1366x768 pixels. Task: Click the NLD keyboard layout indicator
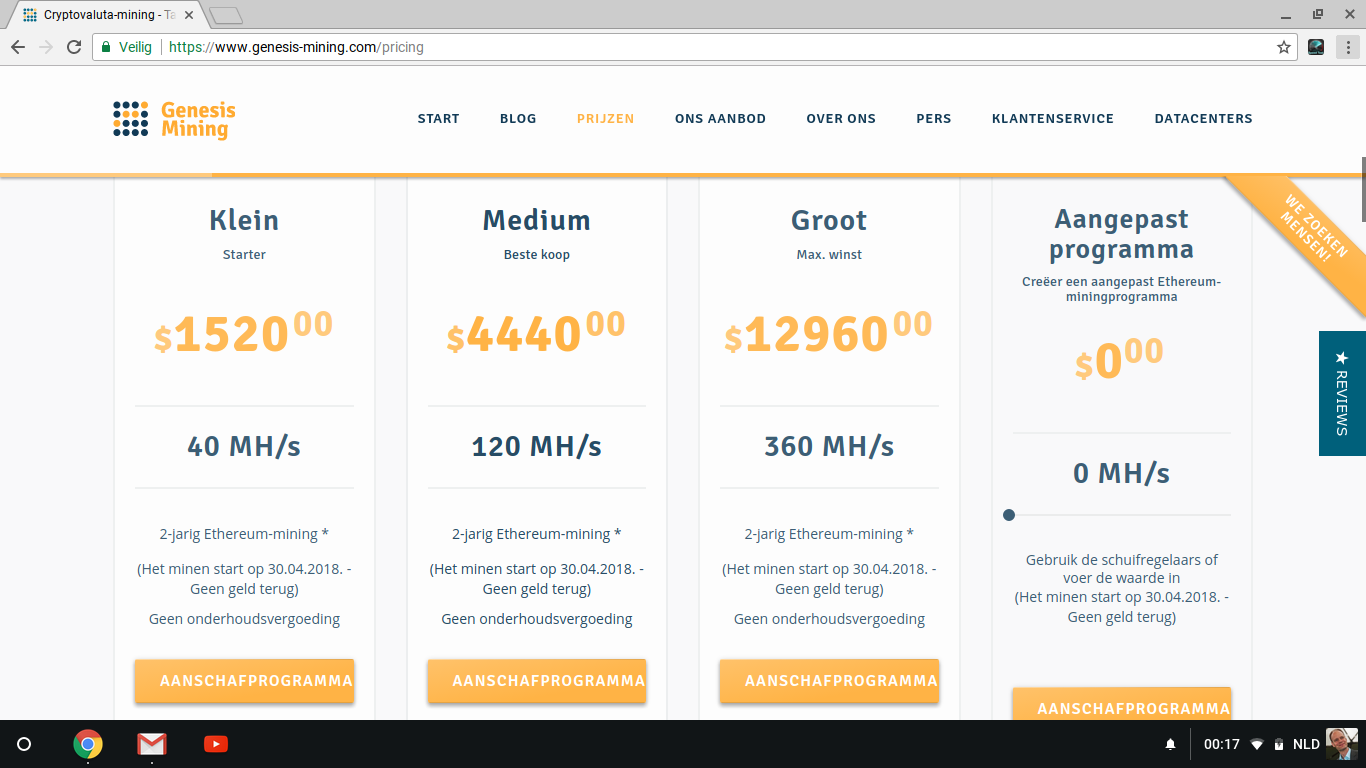point(1306,745)
